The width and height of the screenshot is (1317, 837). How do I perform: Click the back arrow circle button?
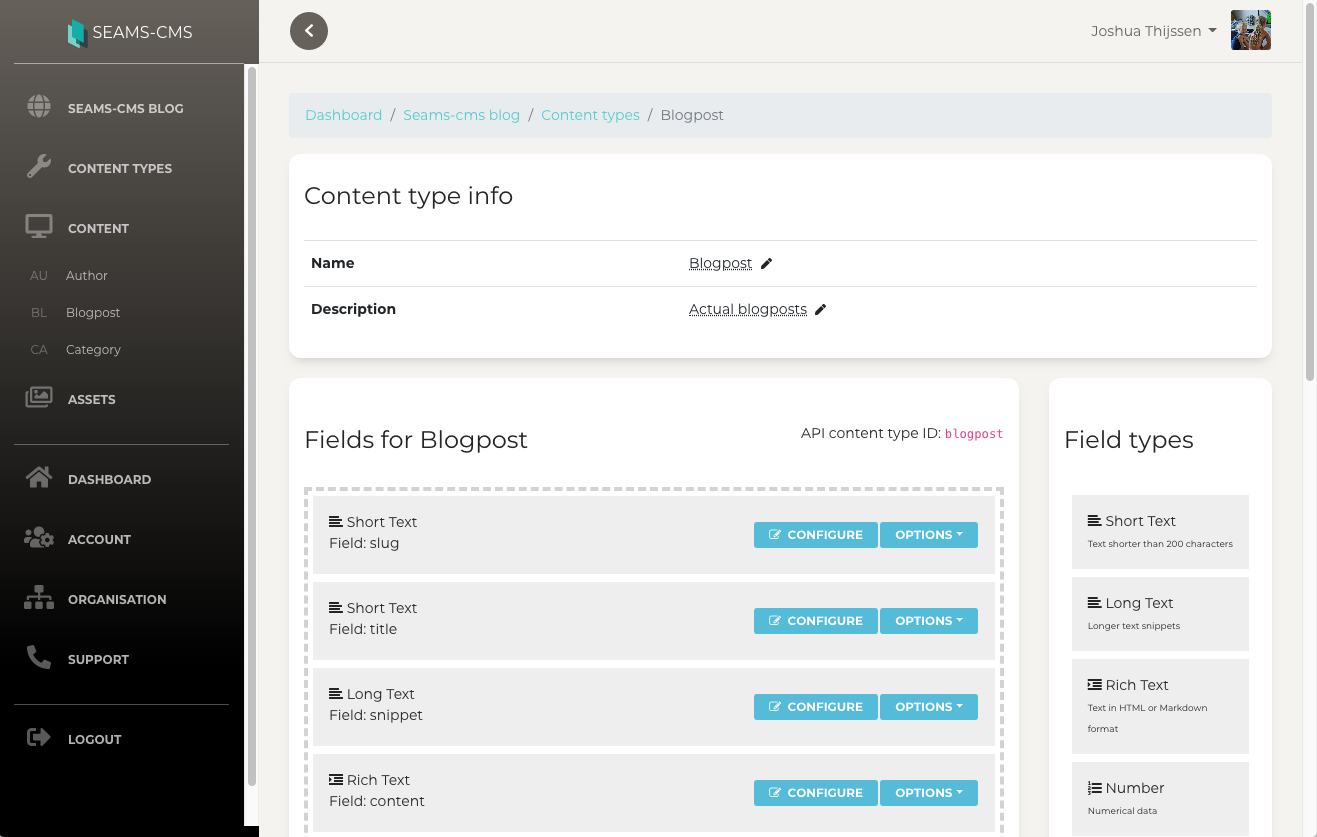[309, 31]
